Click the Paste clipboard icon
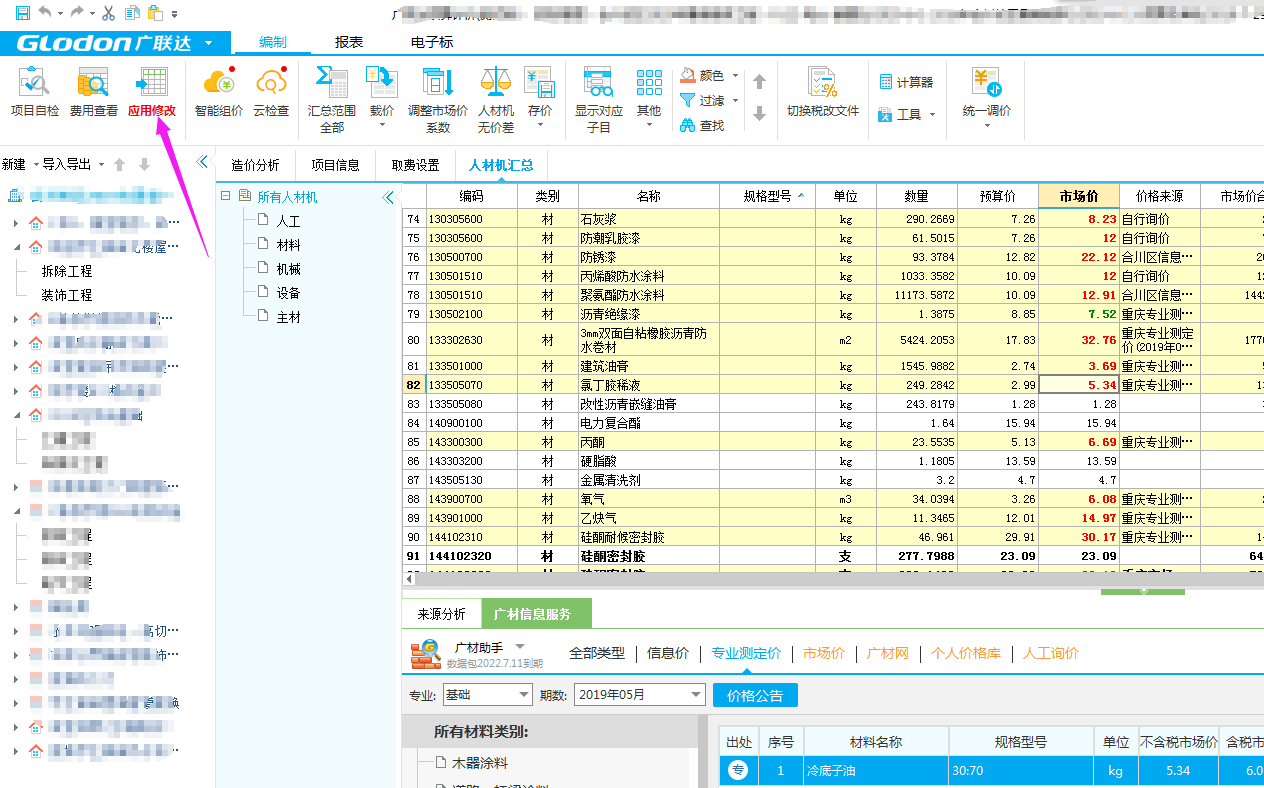The width and height of the screenshot is (1264, 788). pyautogui.click(x=154, y=13)
